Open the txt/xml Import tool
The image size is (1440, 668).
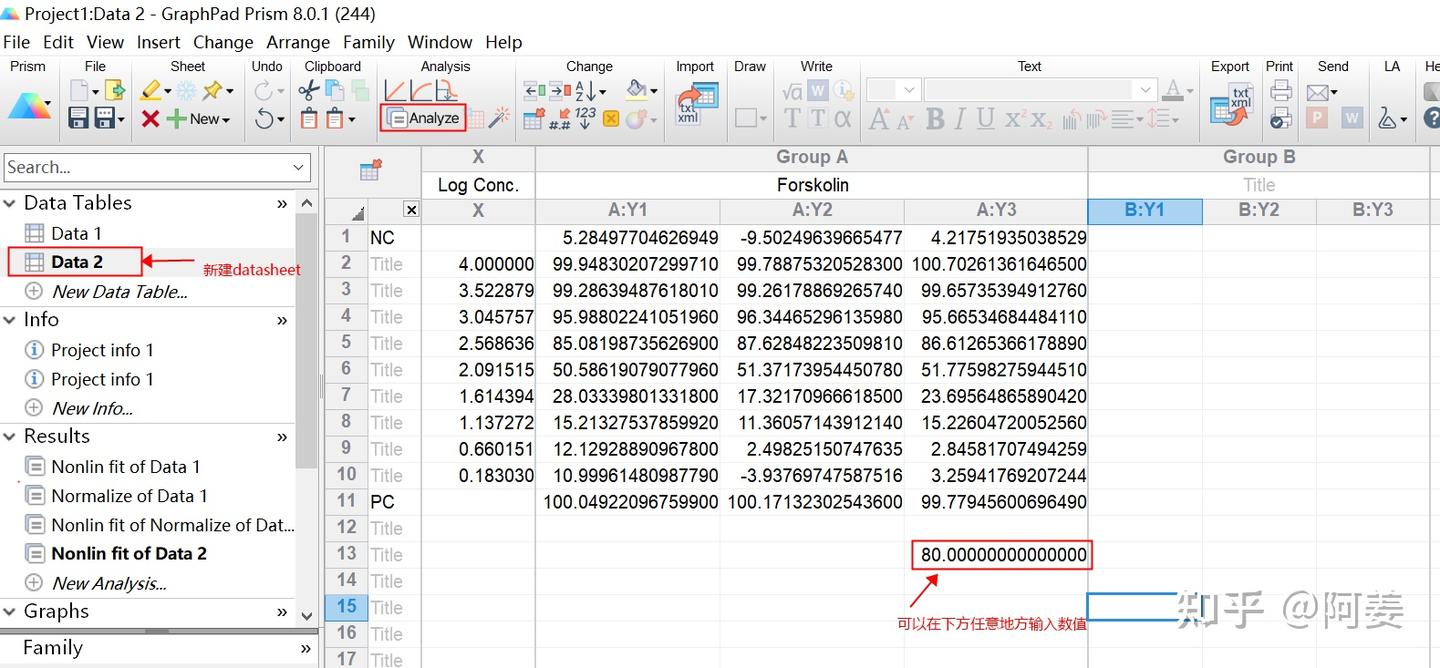click(x=697, y=102)
